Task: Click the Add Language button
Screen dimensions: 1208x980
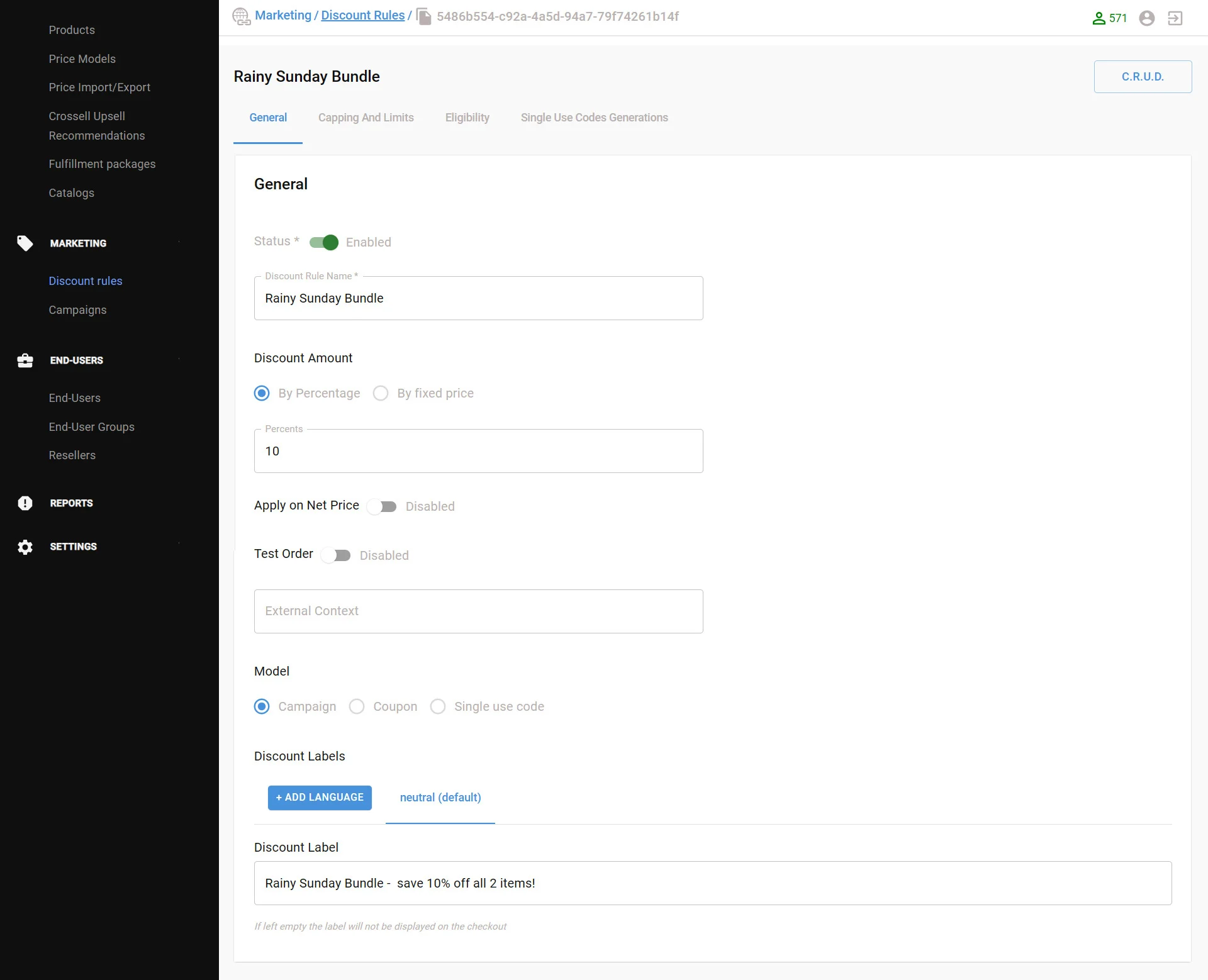Action: point(320,798)
